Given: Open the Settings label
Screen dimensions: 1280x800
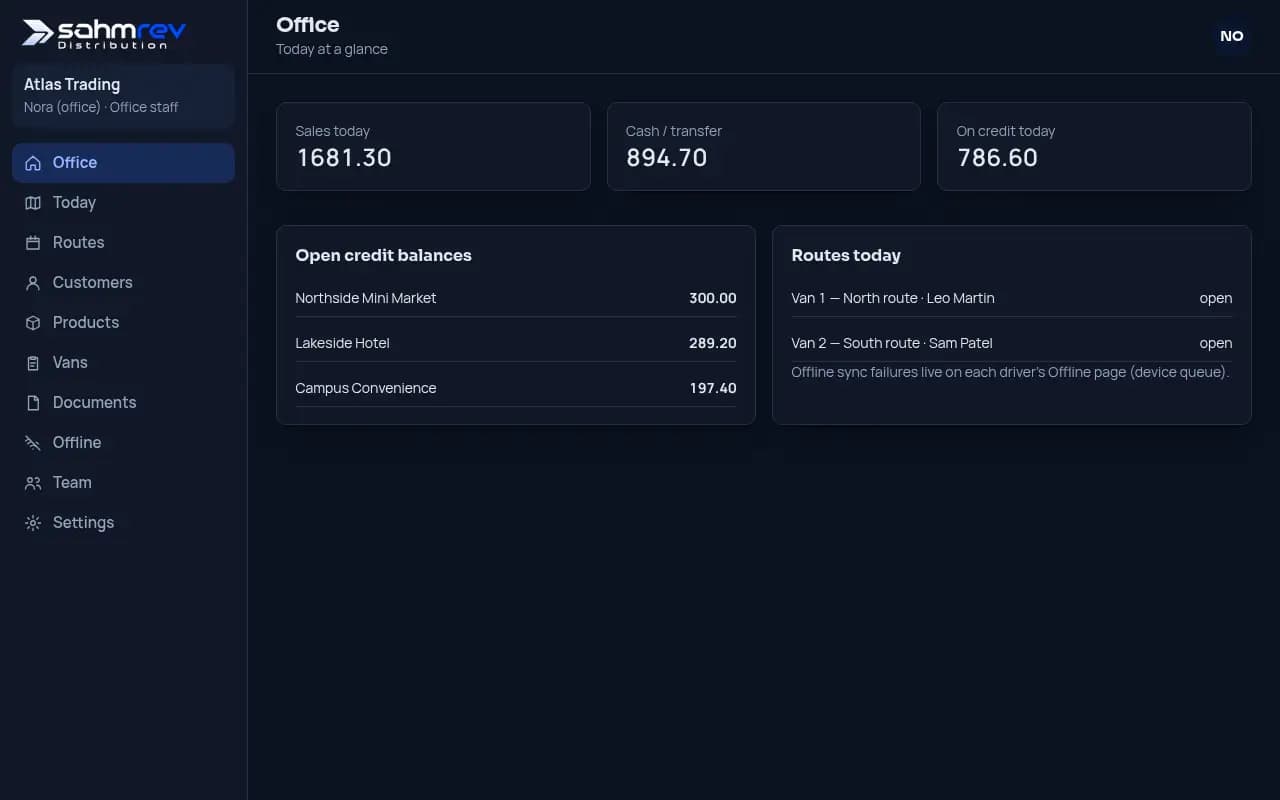Looking at the screenshot, I should 83,522.
